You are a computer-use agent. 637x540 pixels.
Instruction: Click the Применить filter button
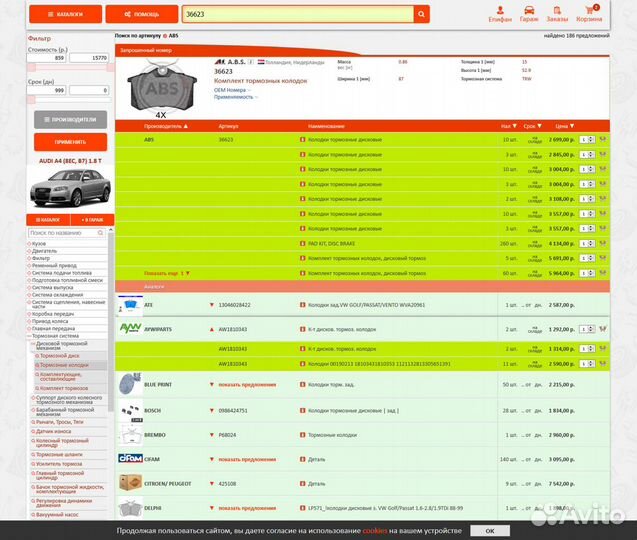[x=71, y=142]
